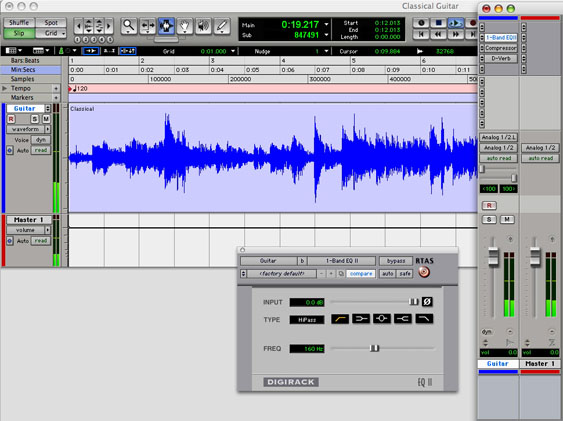Viewport: 563px width, 421px height.
Task: Recall zoom preset 1
Action: 77,39
